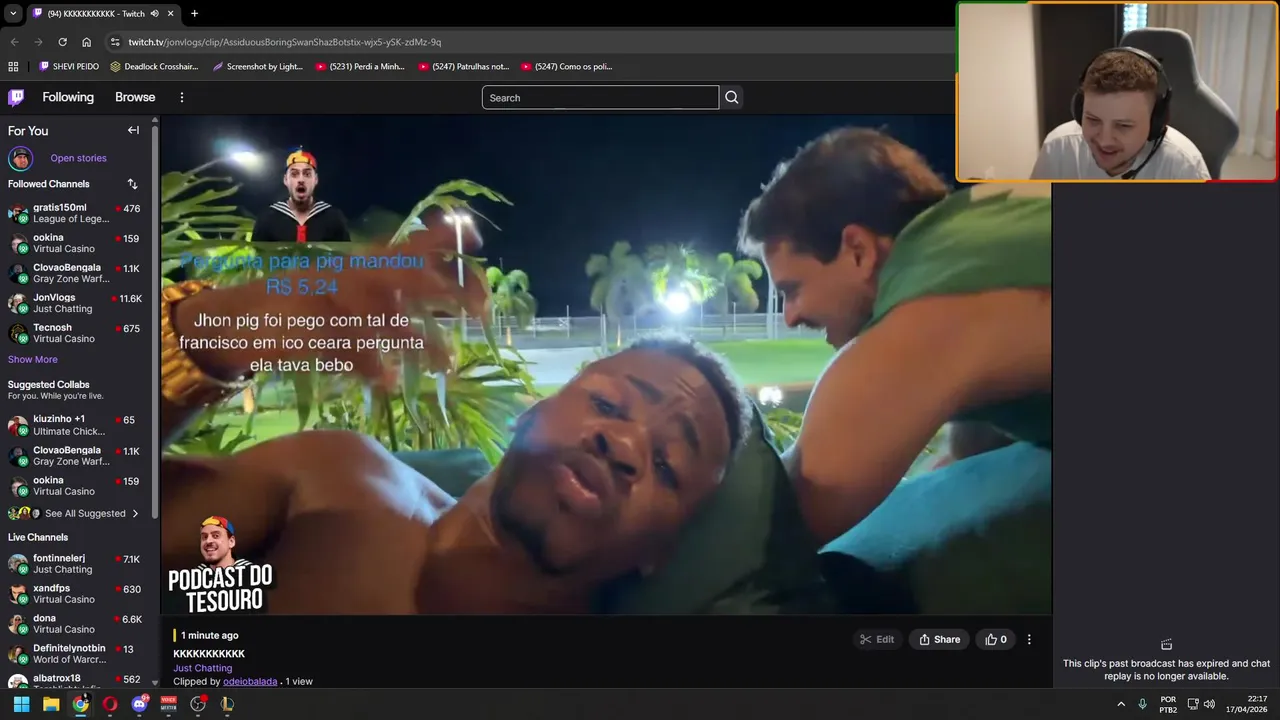Image resolution: width=1280 pixels, height=720 pixels.
Task: Open albatrox18 live channel
Action: click(75, 681)
